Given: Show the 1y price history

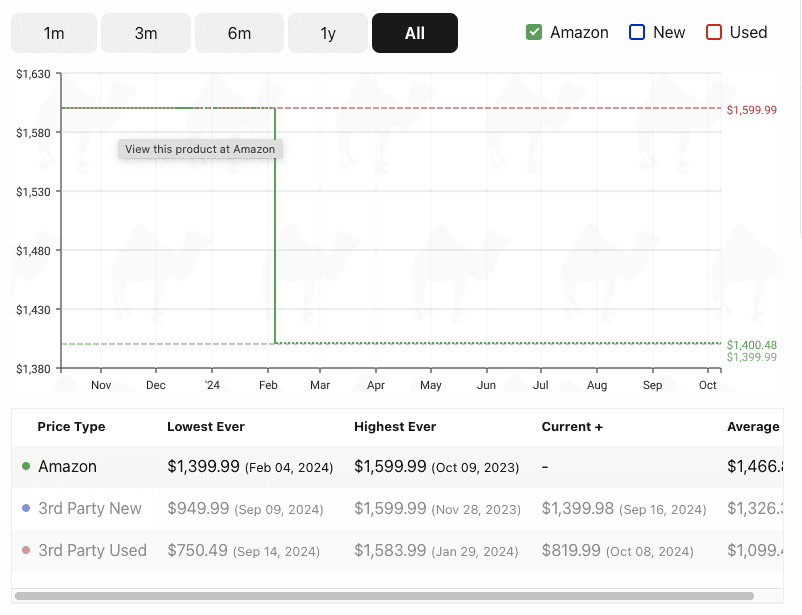Looking at the screenshot, I should click(x=328, y=33).
